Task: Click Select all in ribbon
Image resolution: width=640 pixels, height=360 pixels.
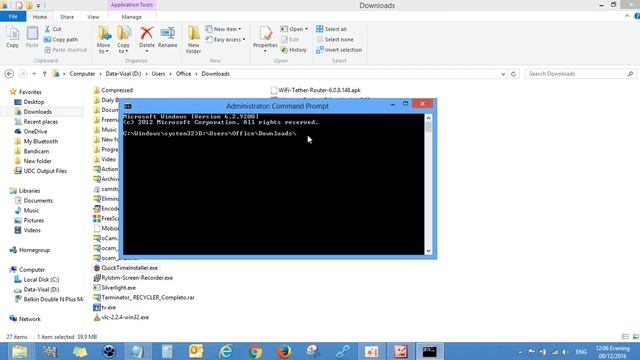Action: (x=331, y=29)
